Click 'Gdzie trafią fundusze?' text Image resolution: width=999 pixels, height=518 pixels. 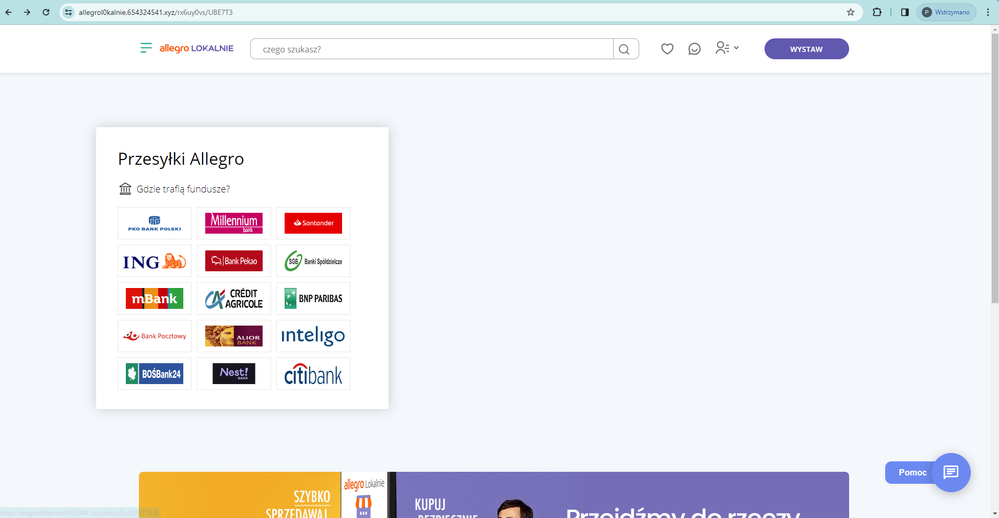pos(183,189)
